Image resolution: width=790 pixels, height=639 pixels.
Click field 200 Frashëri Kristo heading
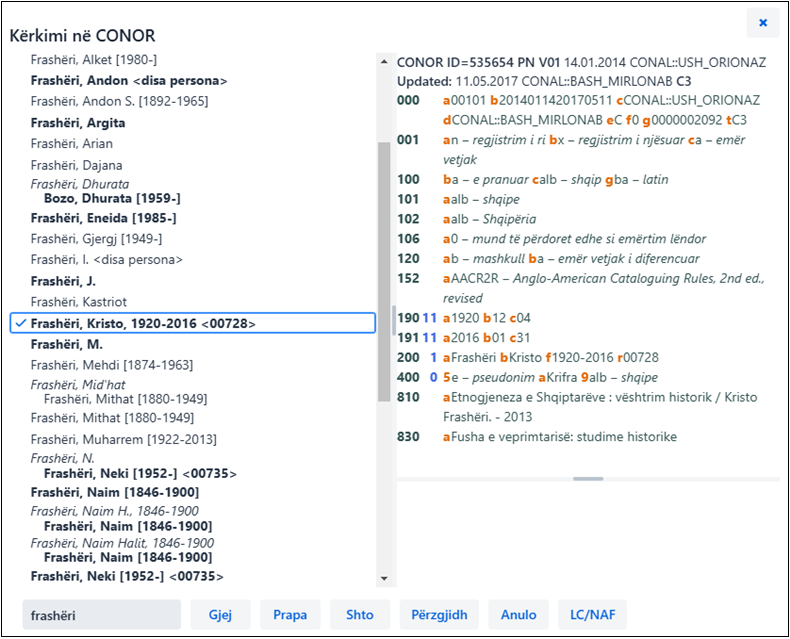(528, 358)
